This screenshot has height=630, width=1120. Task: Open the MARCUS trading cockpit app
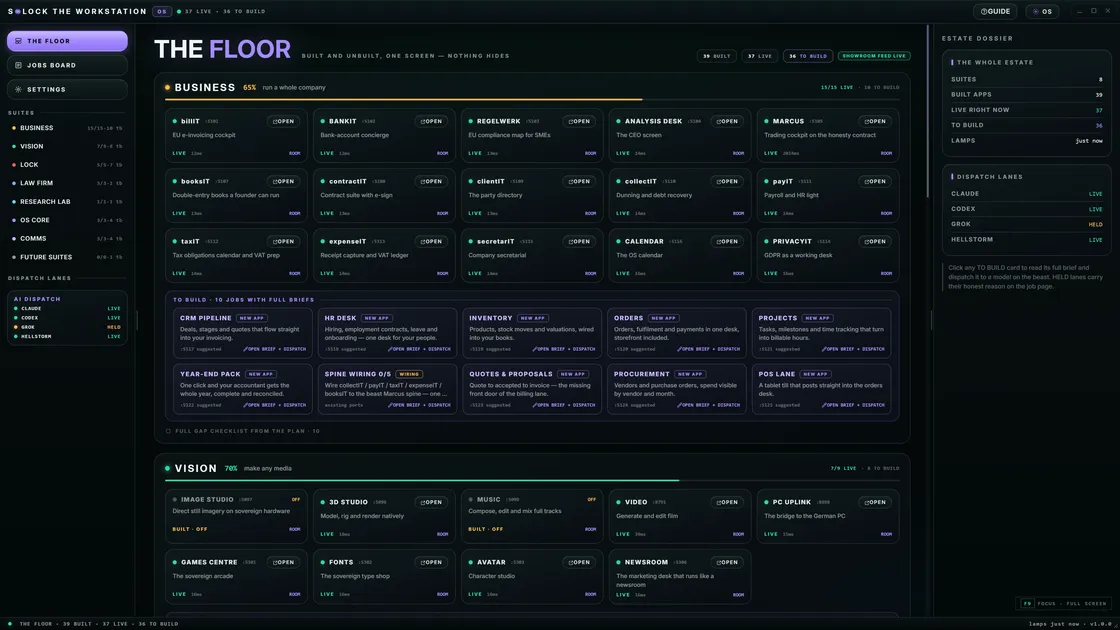[876, 121]
